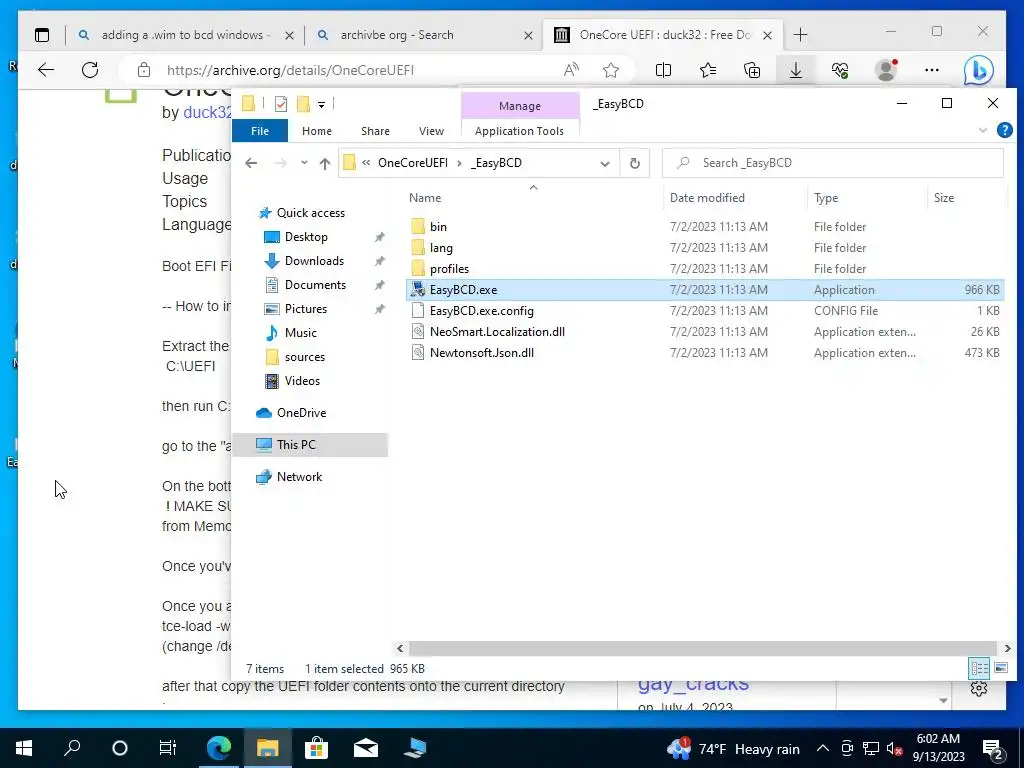Viewport: 1024px width, 768px height.
Task: Sort files by Date modified column
Action: (707, 198)
